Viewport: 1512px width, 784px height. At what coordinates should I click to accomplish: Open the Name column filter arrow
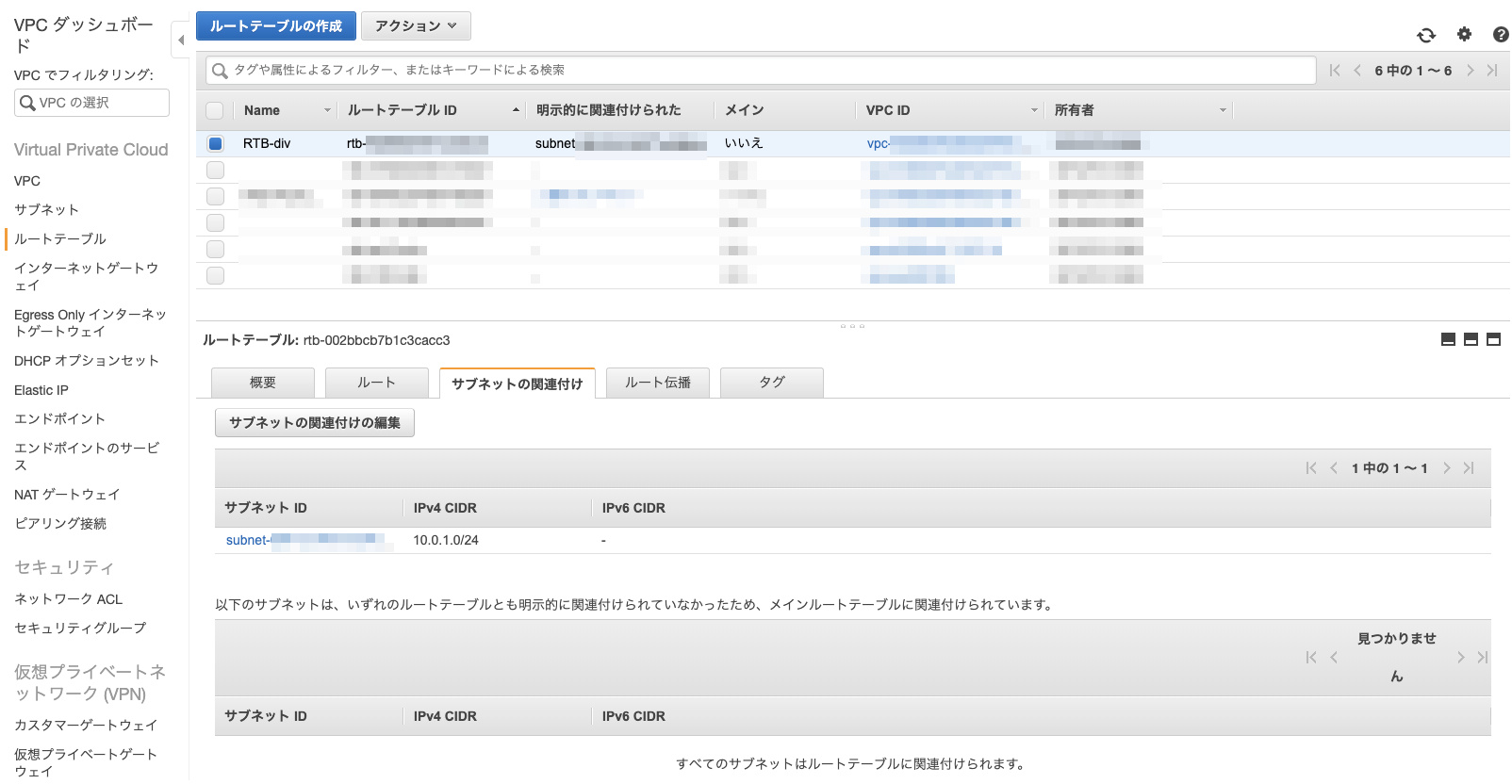coord(328,110)
